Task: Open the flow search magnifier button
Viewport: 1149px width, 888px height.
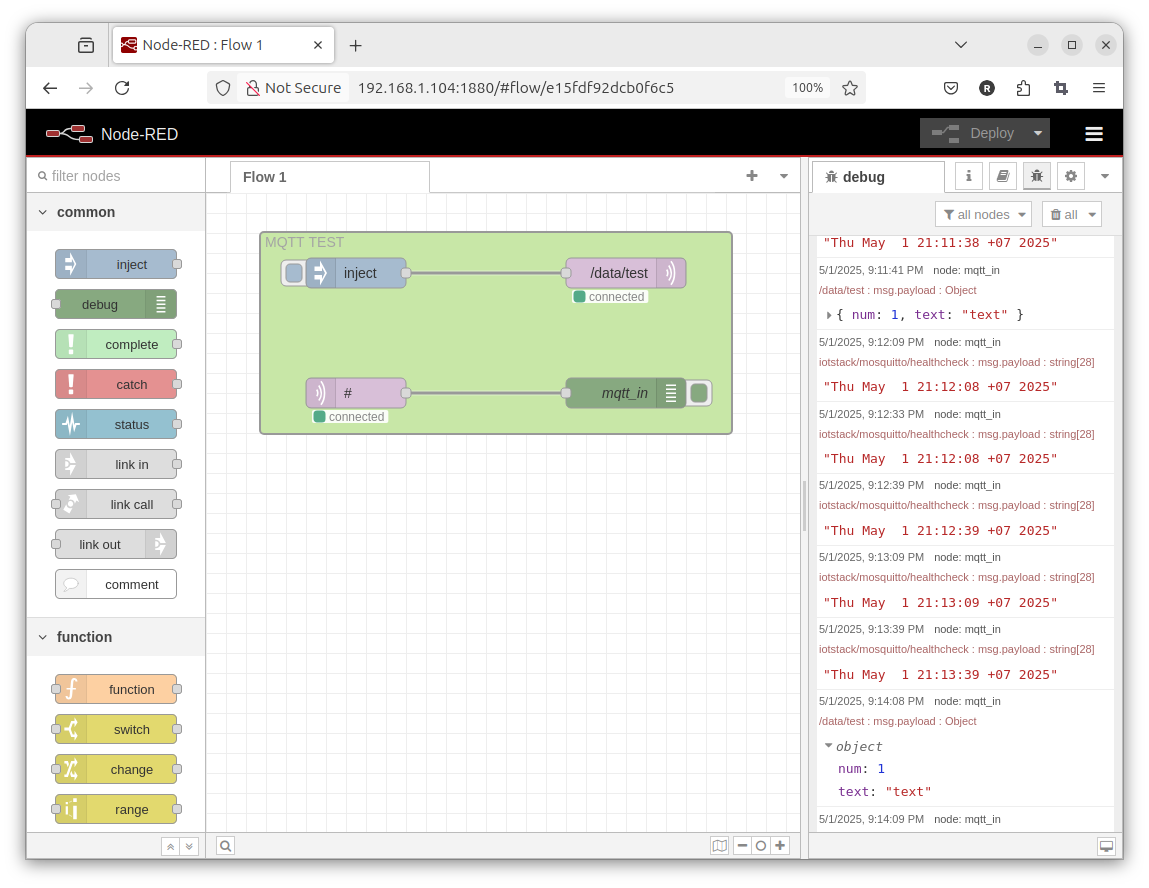Action: 226,846
